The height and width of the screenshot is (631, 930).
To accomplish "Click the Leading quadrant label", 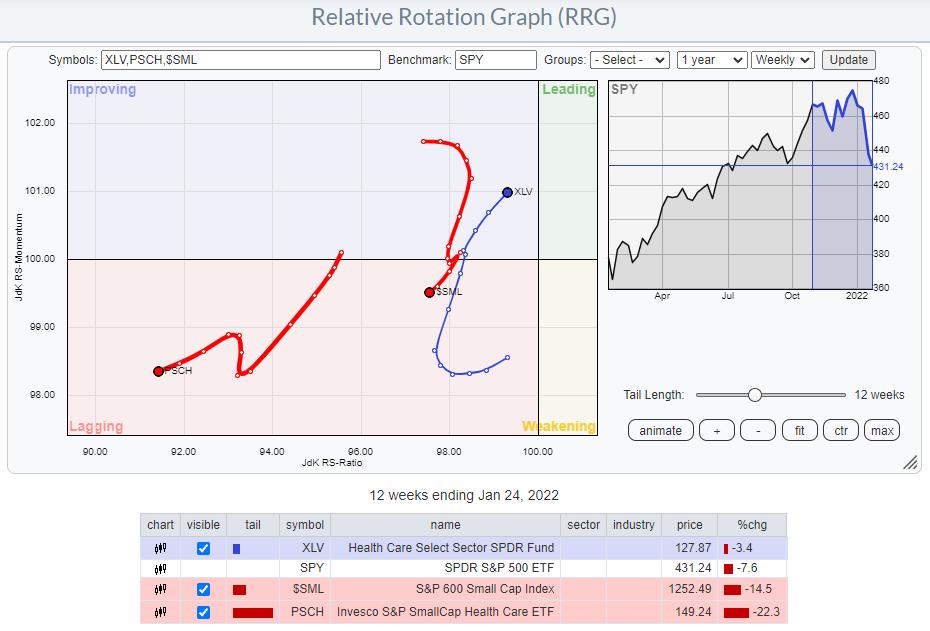I will (569, 90).
